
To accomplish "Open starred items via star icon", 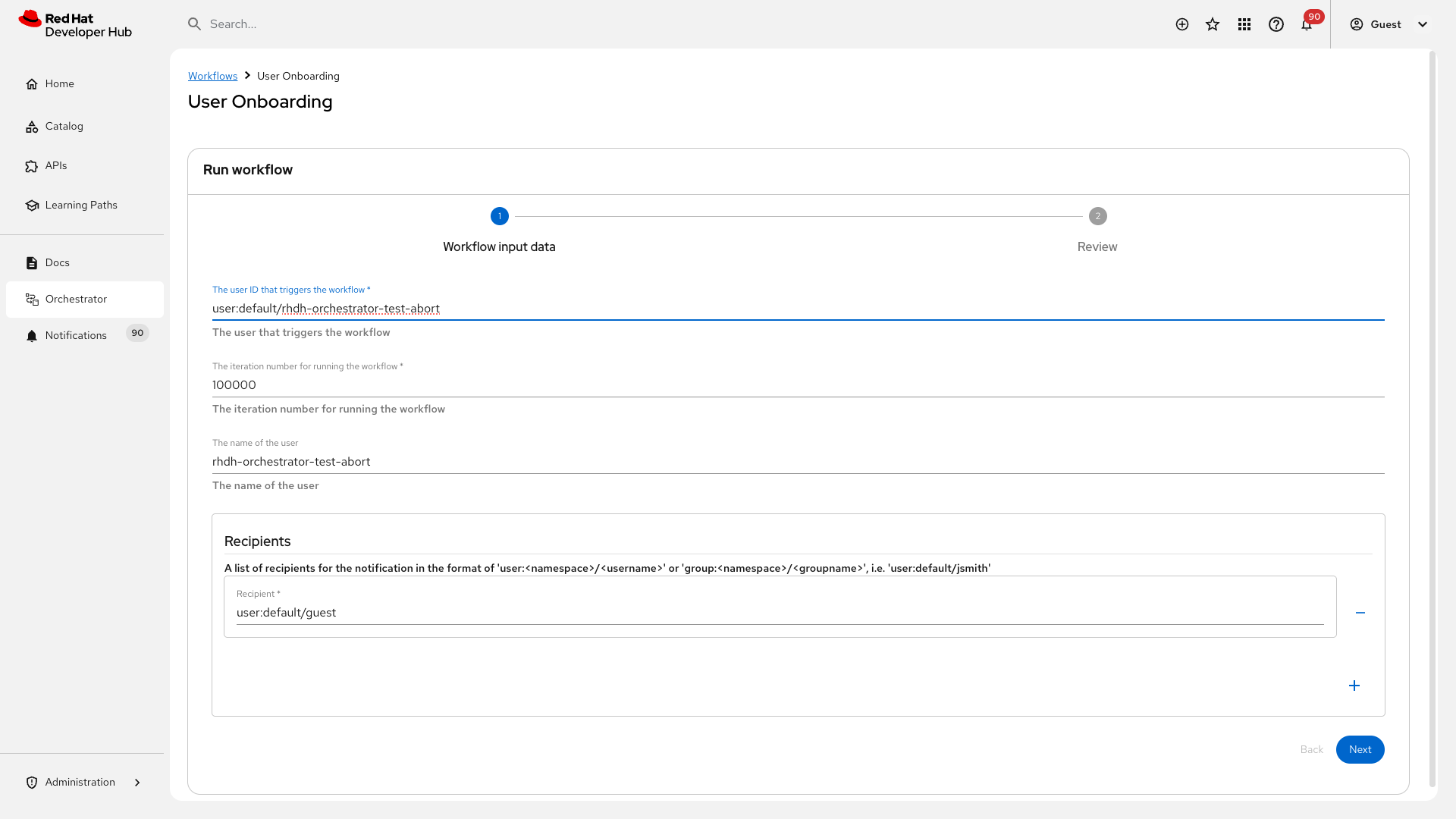I will [1213, 24].
